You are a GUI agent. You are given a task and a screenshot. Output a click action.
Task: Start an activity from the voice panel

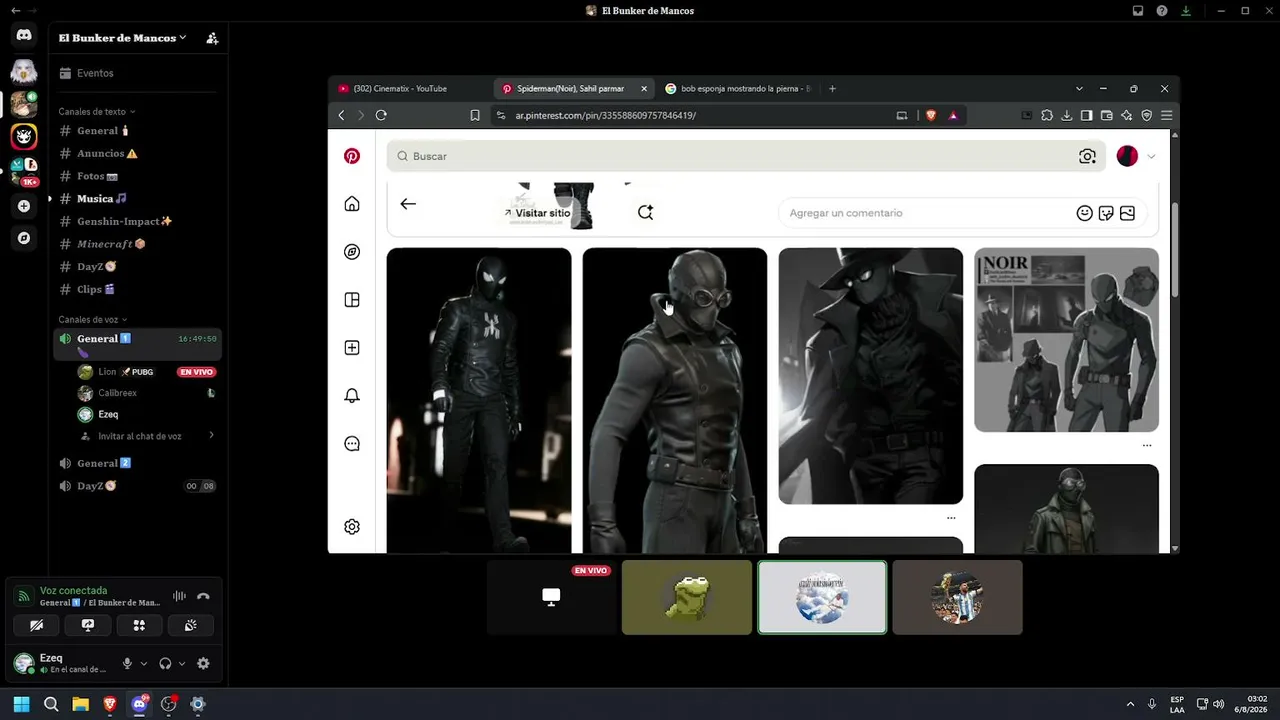pos(139,625)
